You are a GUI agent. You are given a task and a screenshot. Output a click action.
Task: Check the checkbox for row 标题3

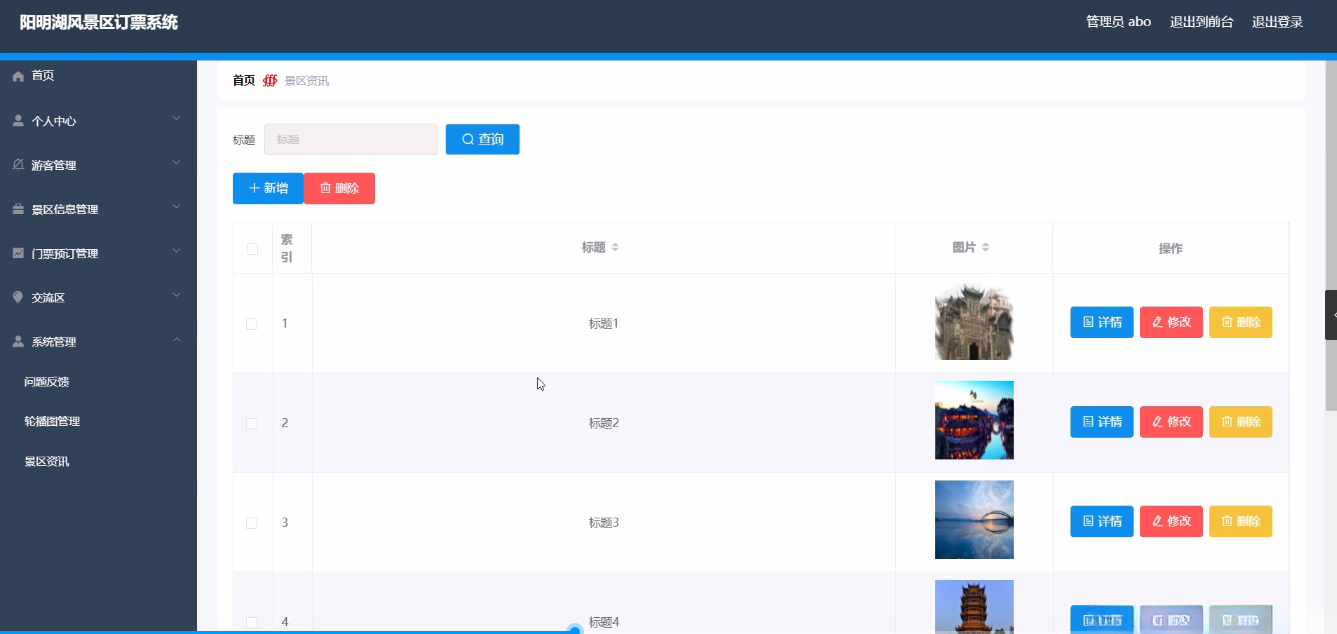point(252,523)
